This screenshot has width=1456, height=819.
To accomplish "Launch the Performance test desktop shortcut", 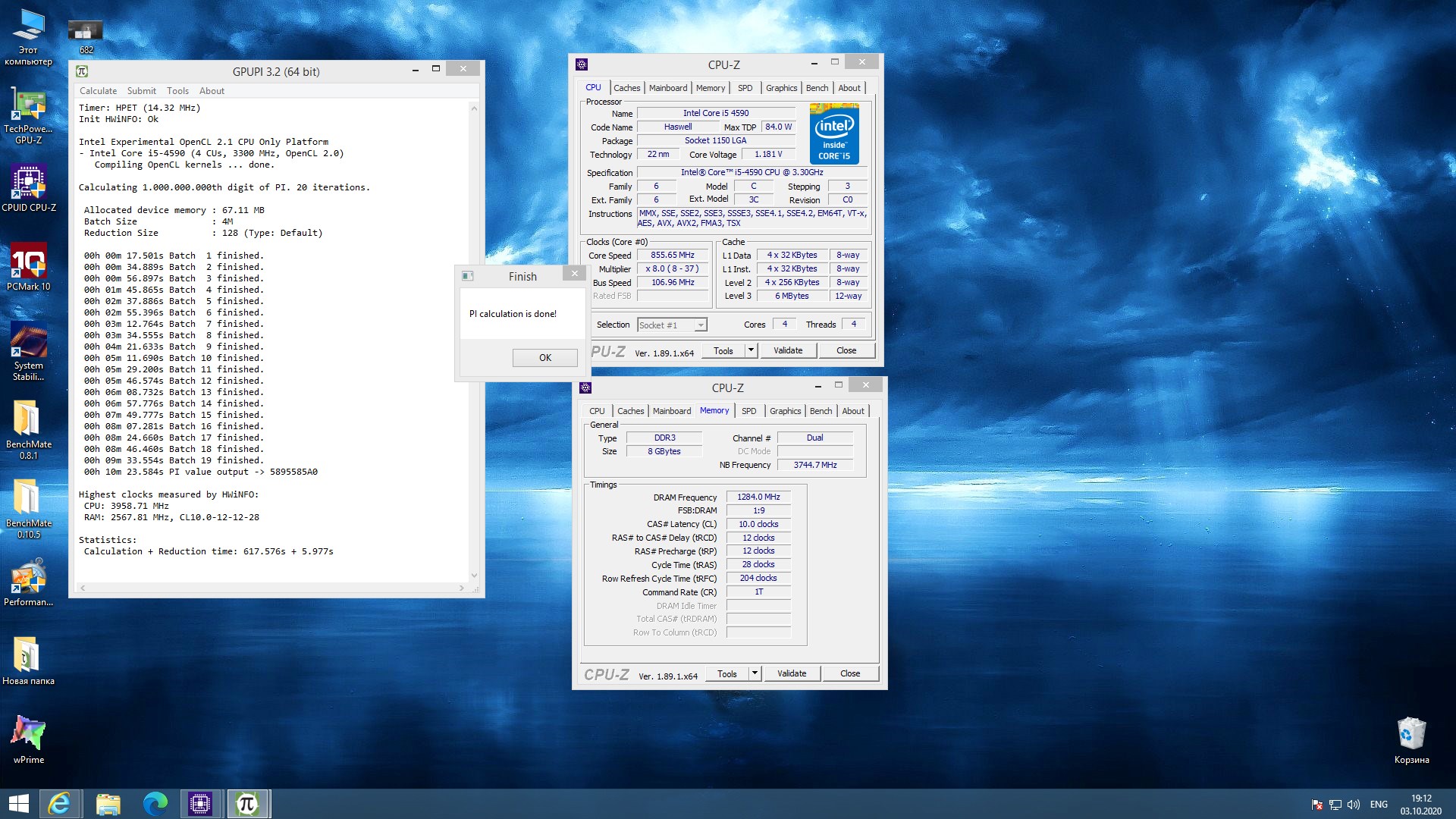I will pyautogui.click(x=28, y=582).
